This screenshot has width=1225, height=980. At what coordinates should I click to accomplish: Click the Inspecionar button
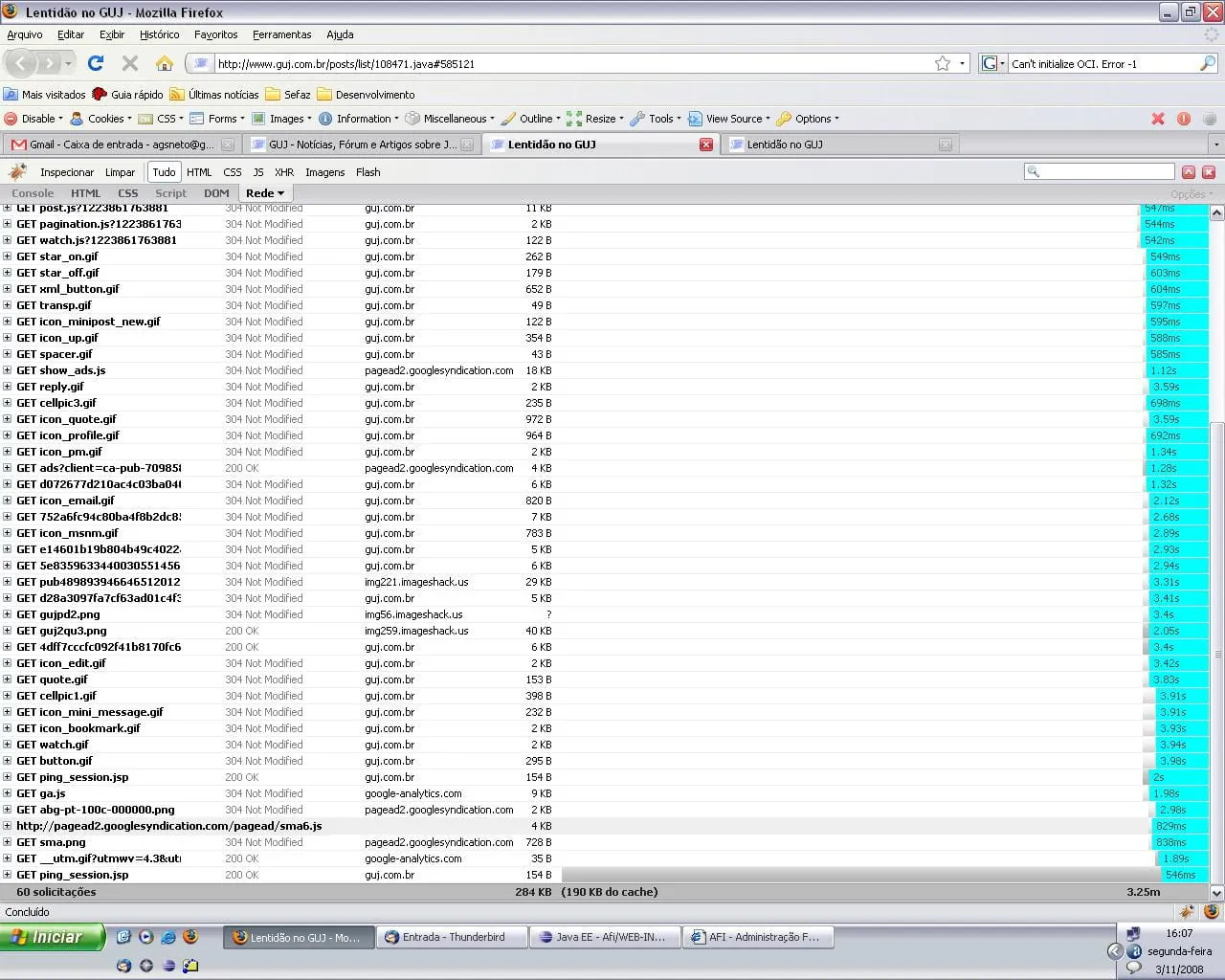pyautogui.click(x=66, y=172)
